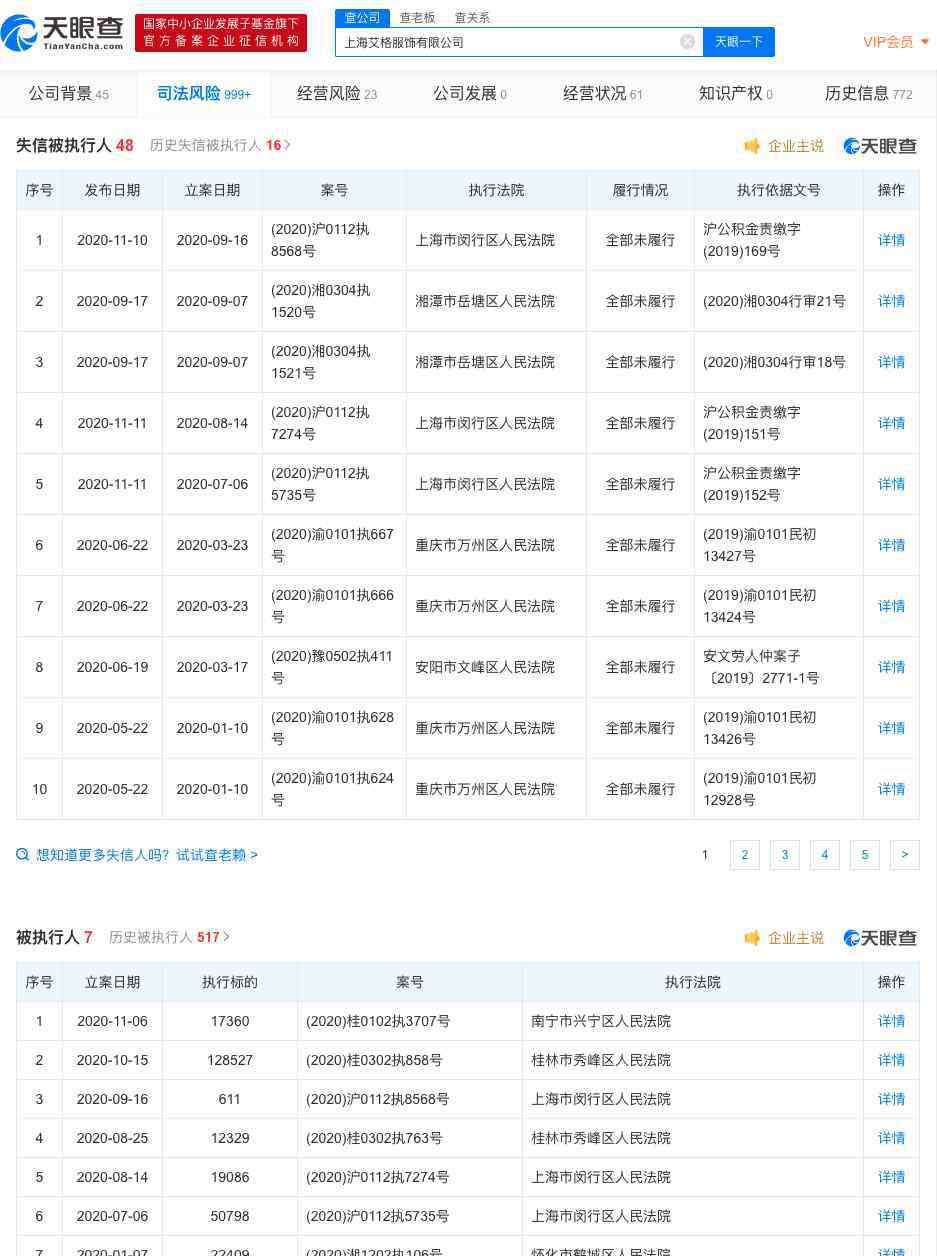Open 详情 for 失信 row 5 case 5735号
937x1256 pixels.
pos(891,484)
